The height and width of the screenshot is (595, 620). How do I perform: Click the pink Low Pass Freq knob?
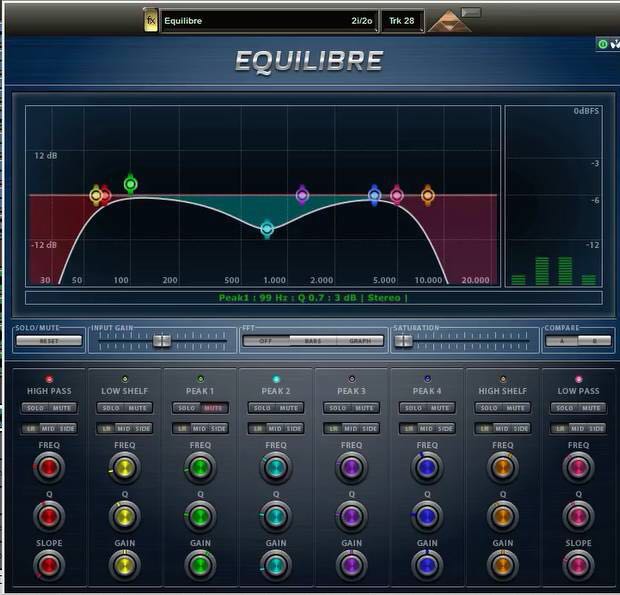578,468
